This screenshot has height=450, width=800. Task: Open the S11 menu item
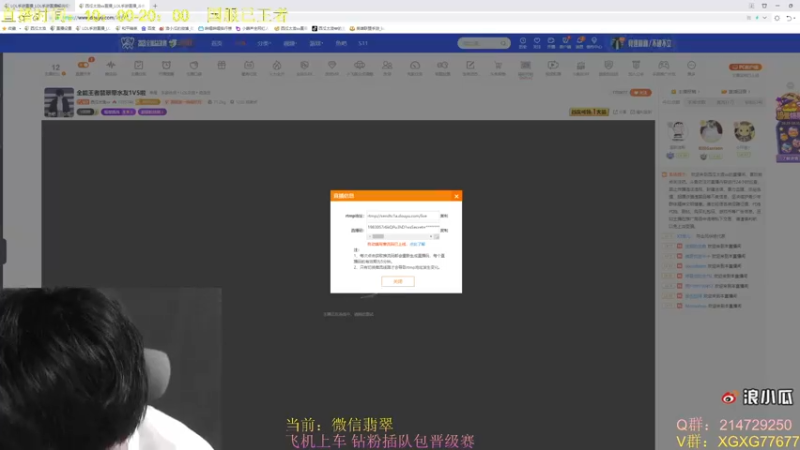click(x=363, y=43)
